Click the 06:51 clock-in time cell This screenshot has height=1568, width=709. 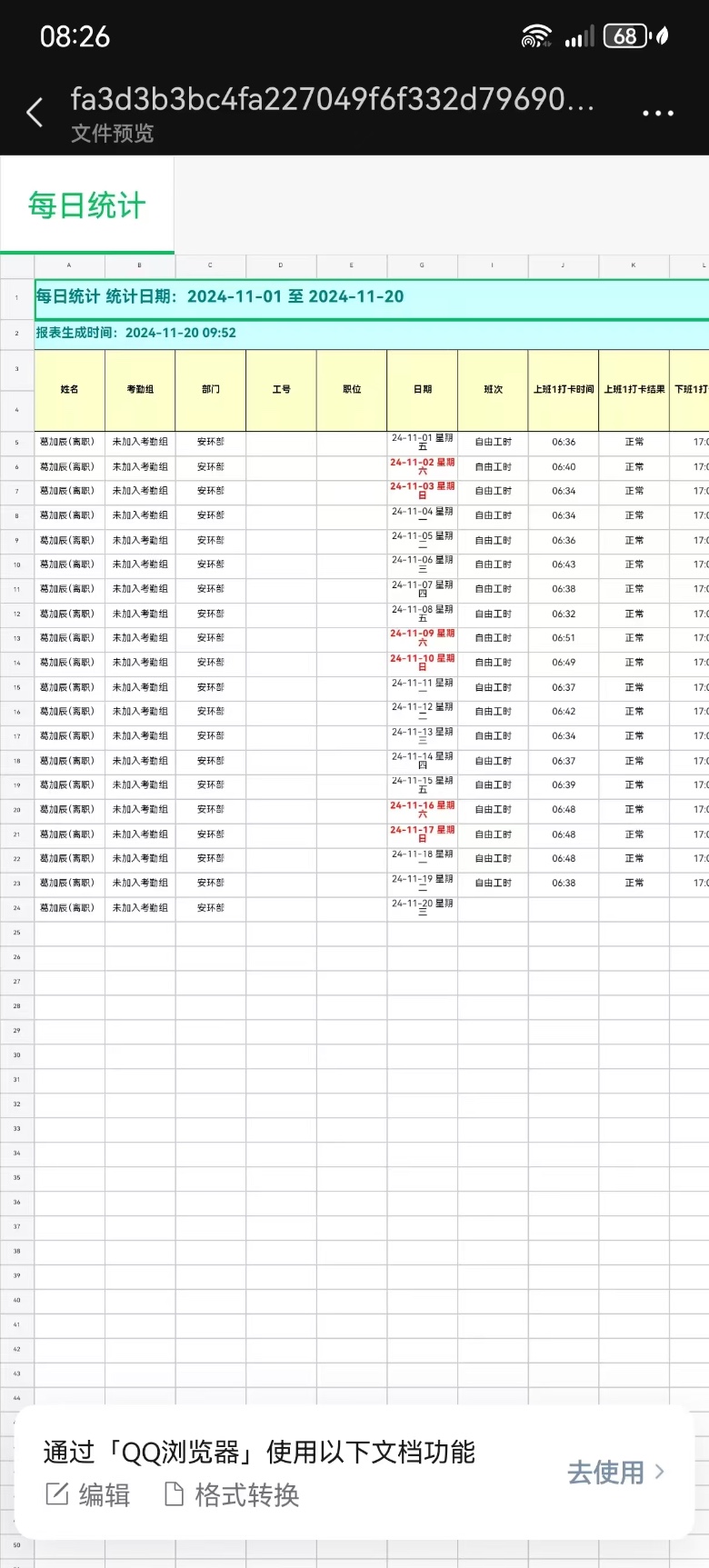coord(564,638)
